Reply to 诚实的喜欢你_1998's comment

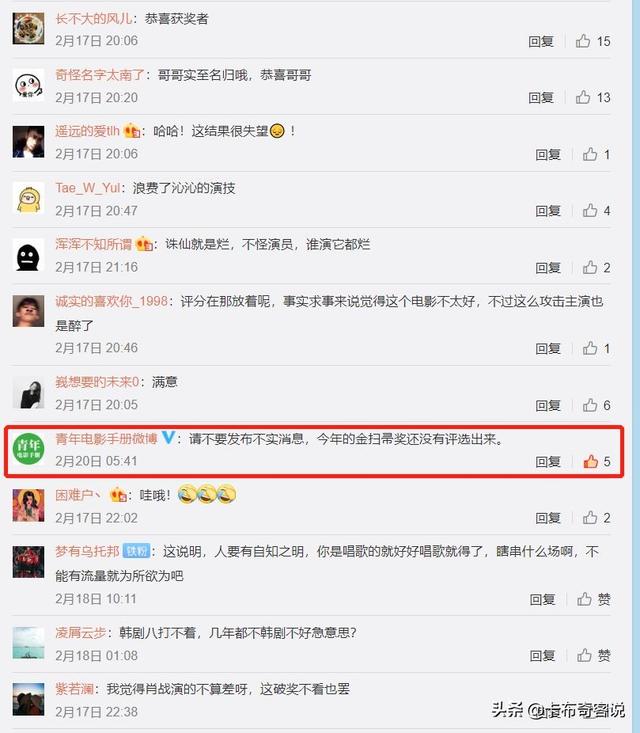coord(548,349)
